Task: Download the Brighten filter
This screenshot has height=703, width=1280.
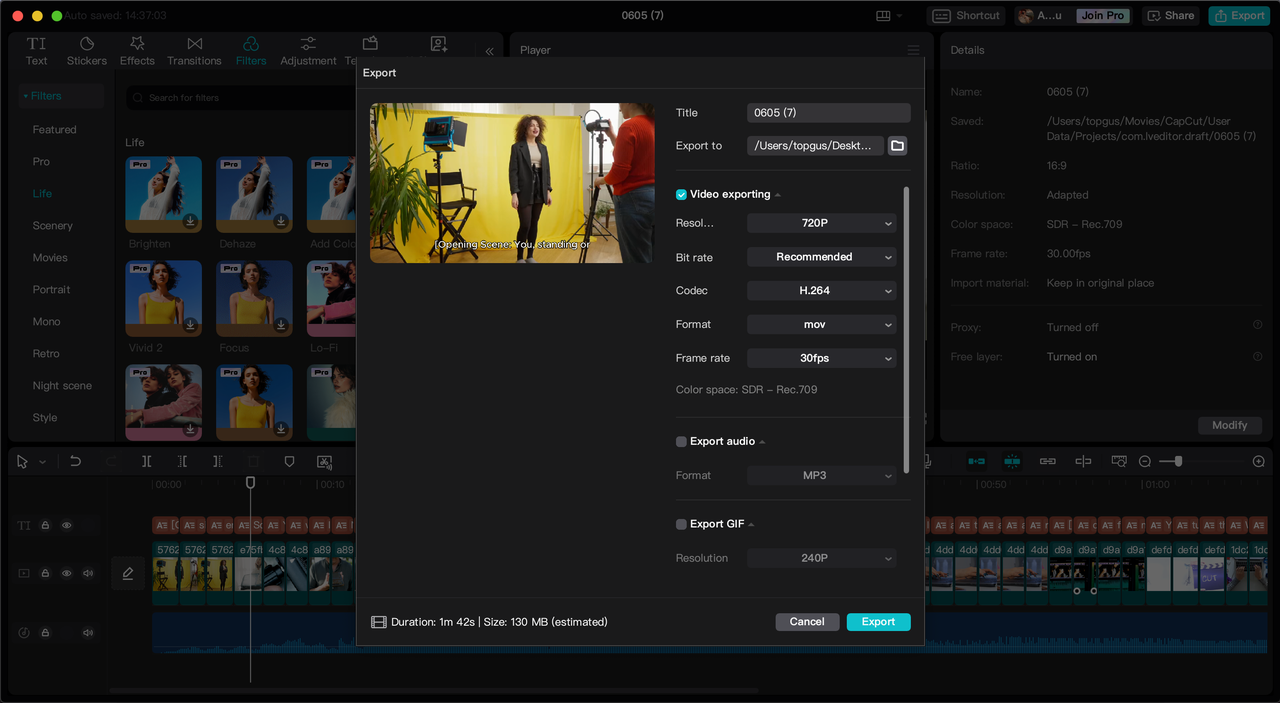Action: tap(190, 221)
